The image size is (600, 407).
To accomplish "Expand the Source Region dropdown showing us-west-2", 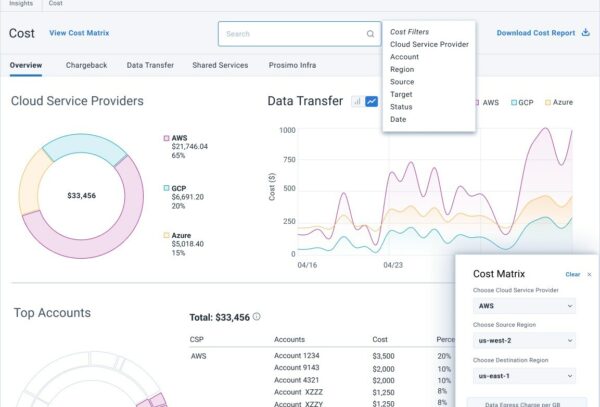I will (x=524, y=341).
